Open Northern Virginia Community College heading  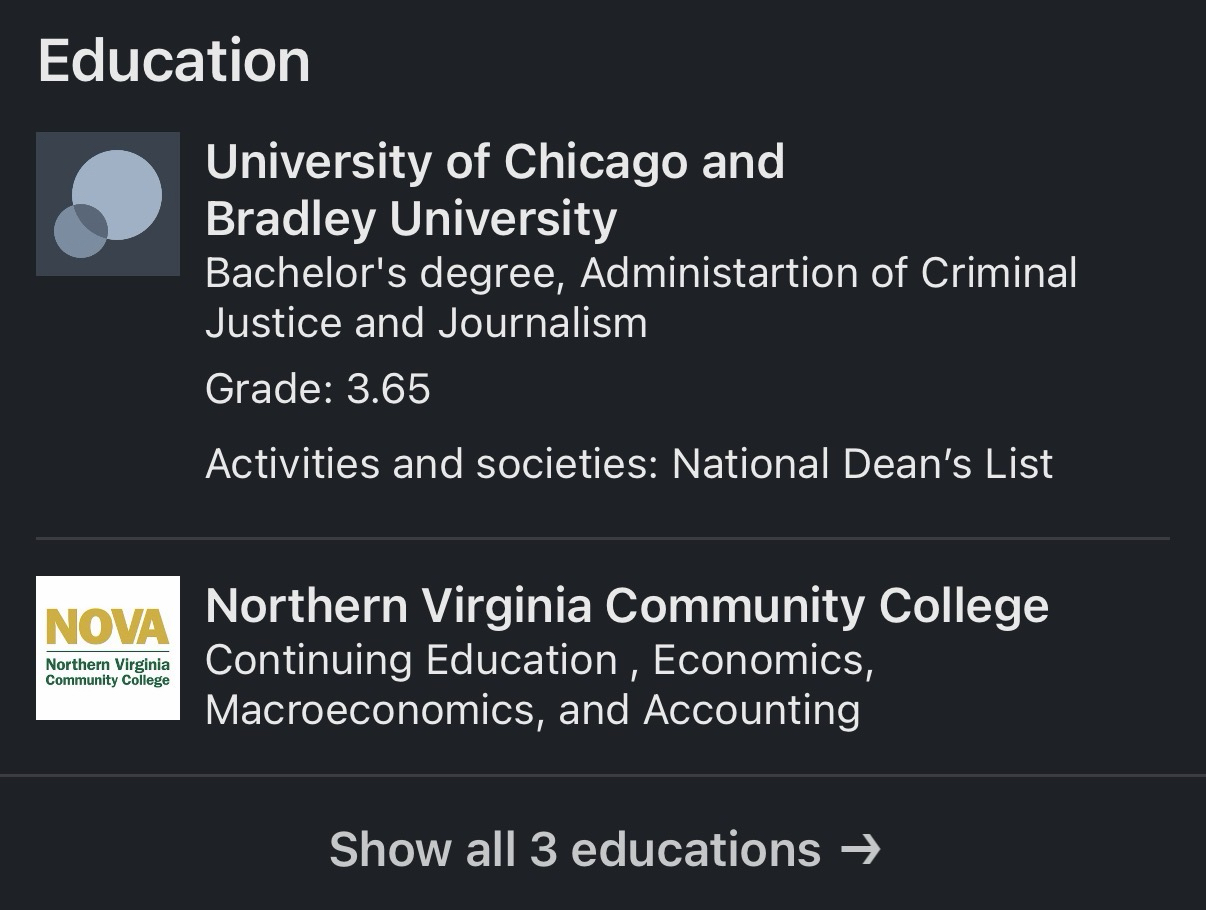tap(627, 606)
